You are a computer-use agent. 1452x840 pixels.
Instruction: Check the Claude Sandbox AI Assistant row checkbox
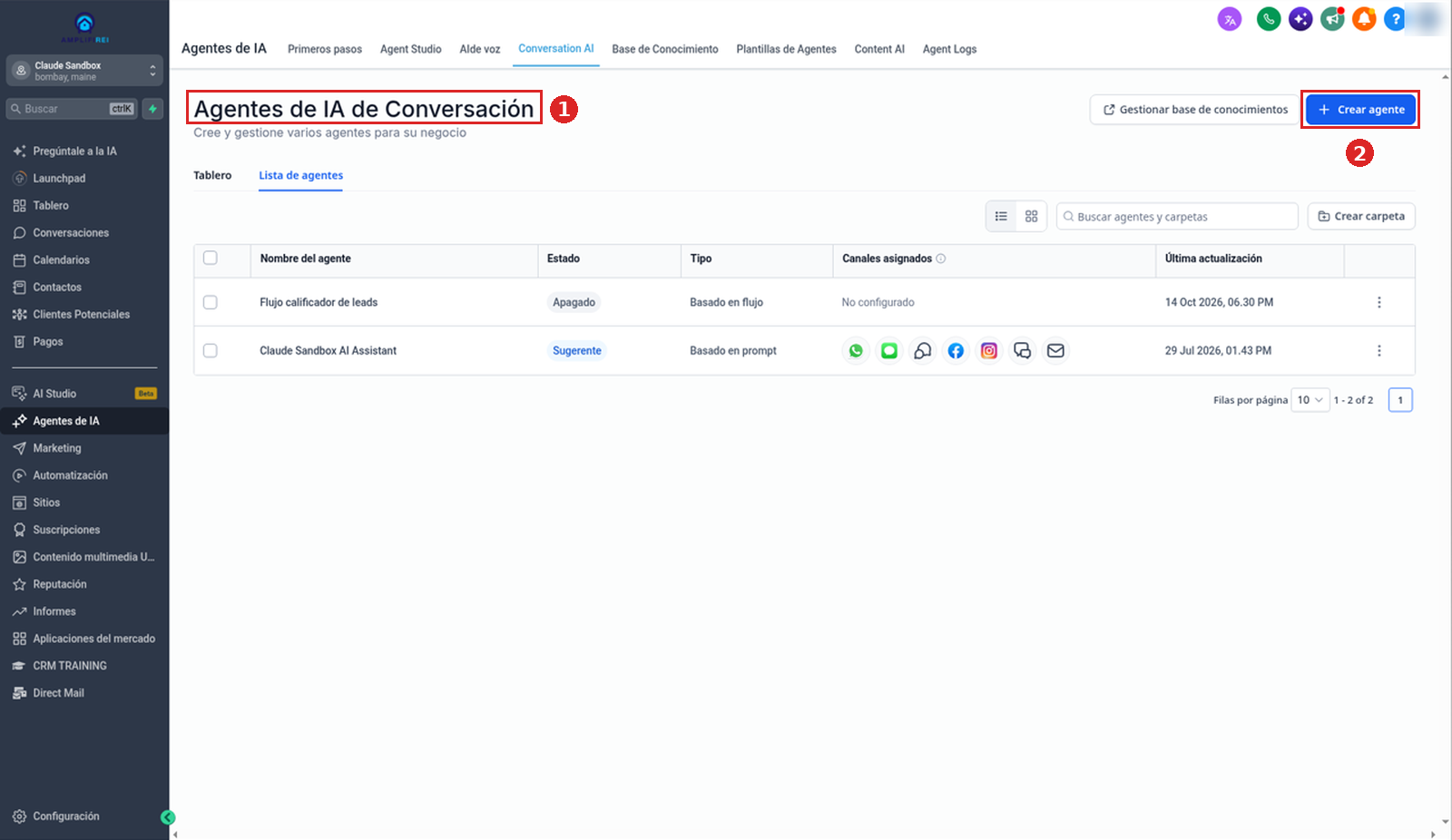click(211, 351)
